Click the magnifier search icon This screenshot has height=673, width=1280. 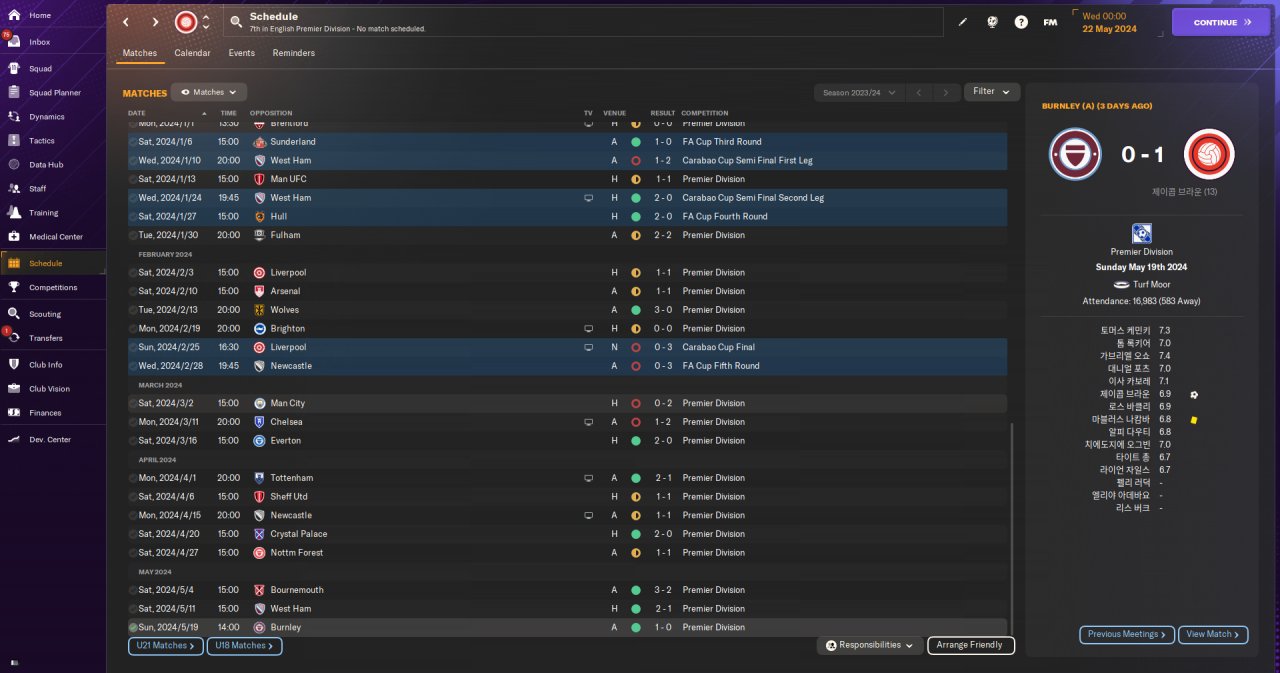point(236,21)
